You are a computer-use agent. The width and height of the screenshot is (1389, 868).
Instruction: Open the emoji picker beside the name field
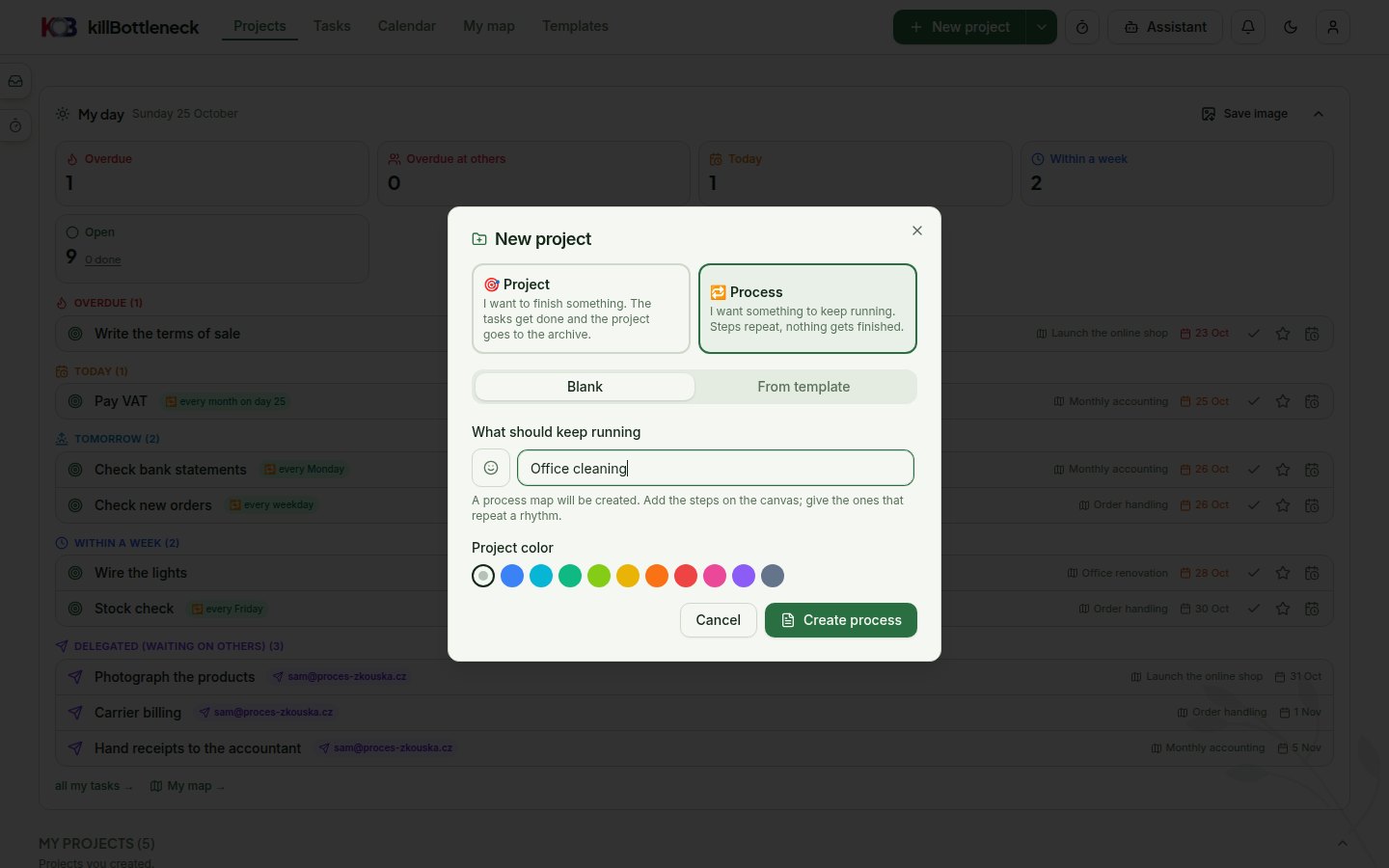[491, 468]
